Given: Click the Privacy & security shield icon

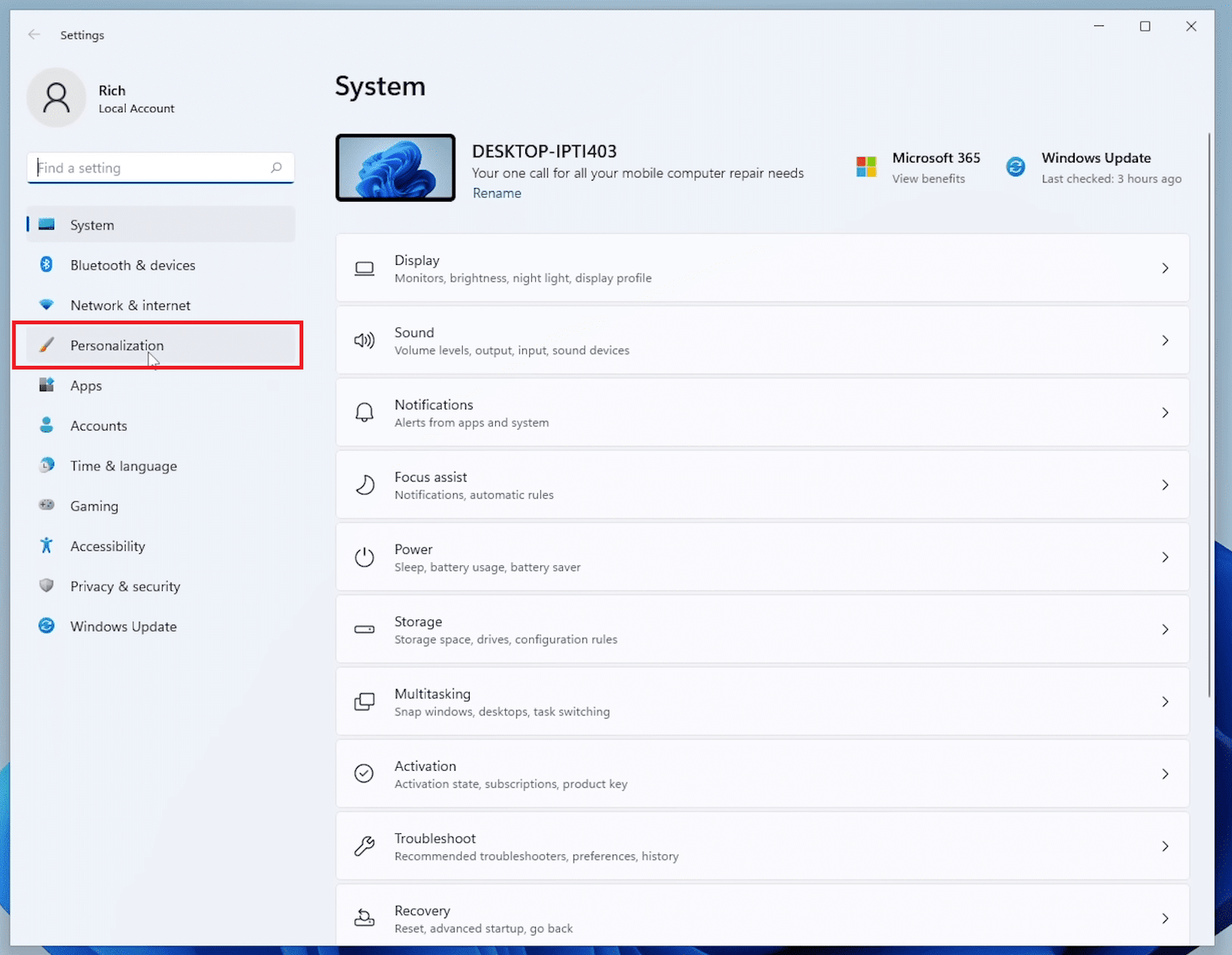Looking at the screenshot, I should 46,586.
